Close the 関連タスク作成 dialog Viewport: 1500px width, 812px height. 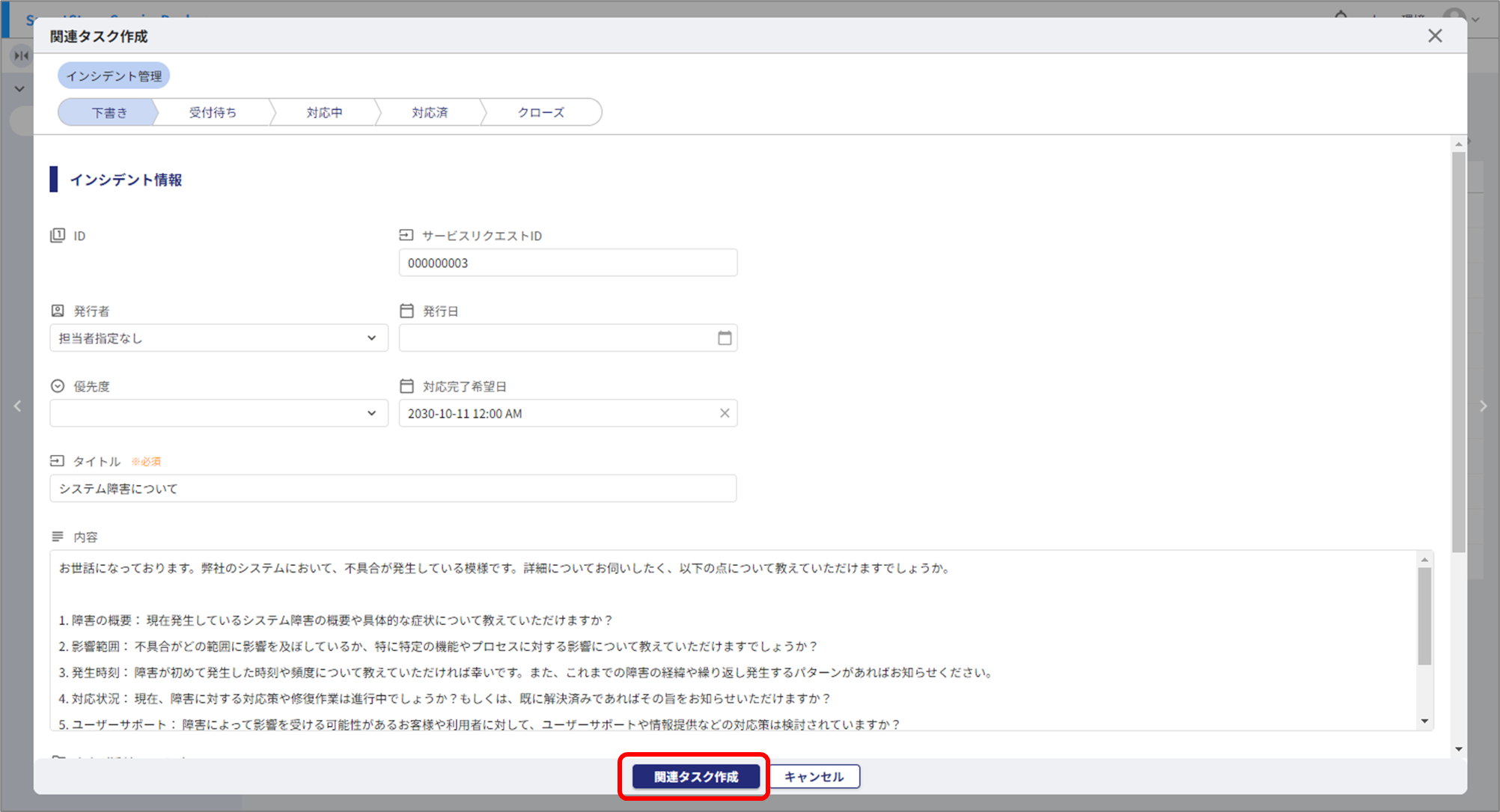coord(1434,36)
